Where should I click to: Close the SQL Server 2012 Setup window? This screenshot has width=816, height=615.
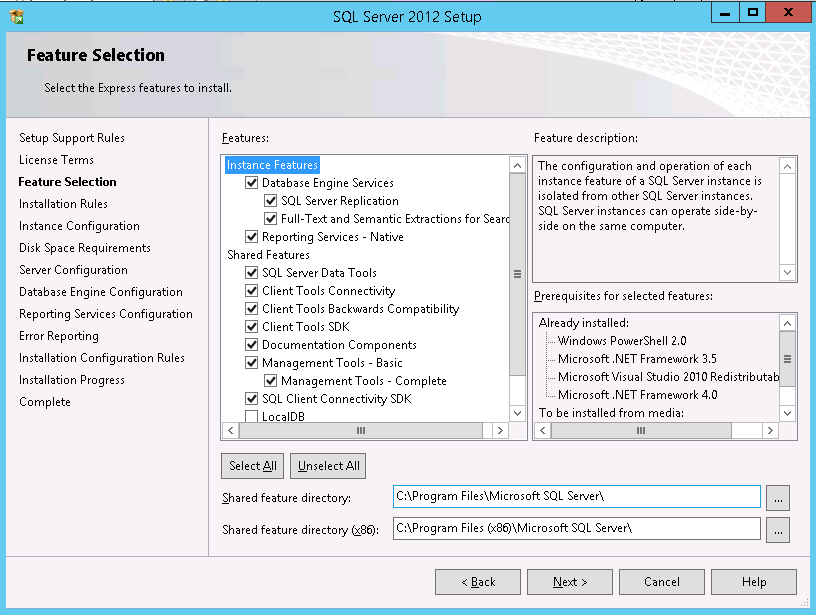tap(788, 12)
